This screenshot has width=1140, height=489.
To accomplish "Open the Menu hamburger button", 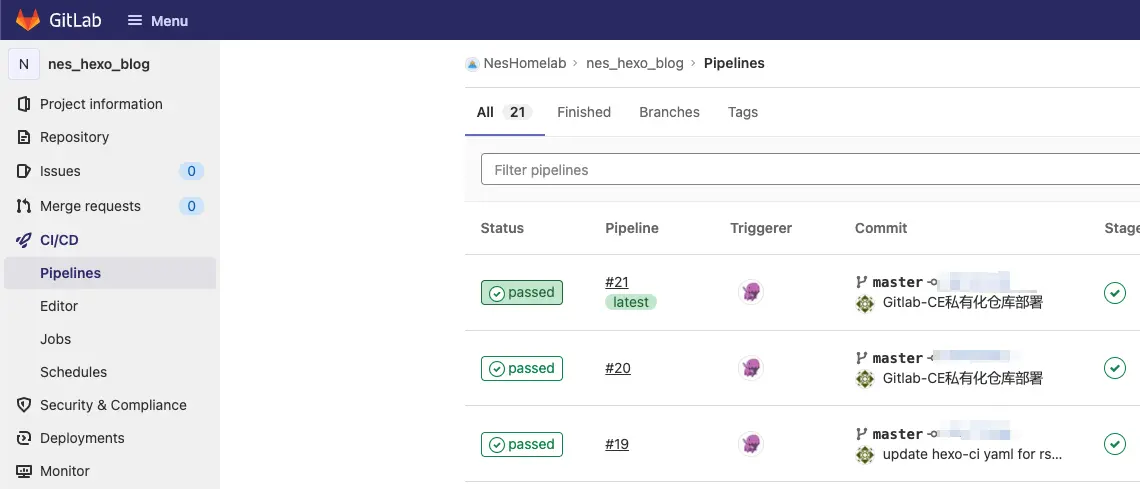I will [158, 20].
